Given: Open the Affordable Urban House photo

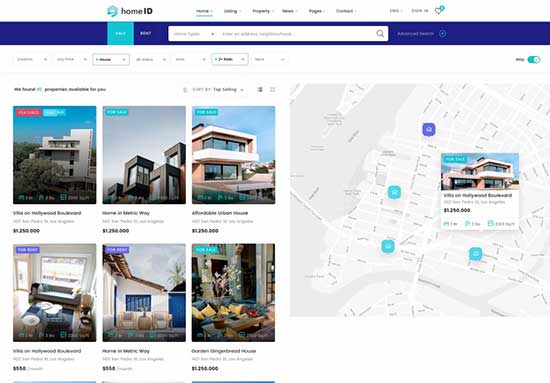Looking at the screenshot, I should point(234,155).
